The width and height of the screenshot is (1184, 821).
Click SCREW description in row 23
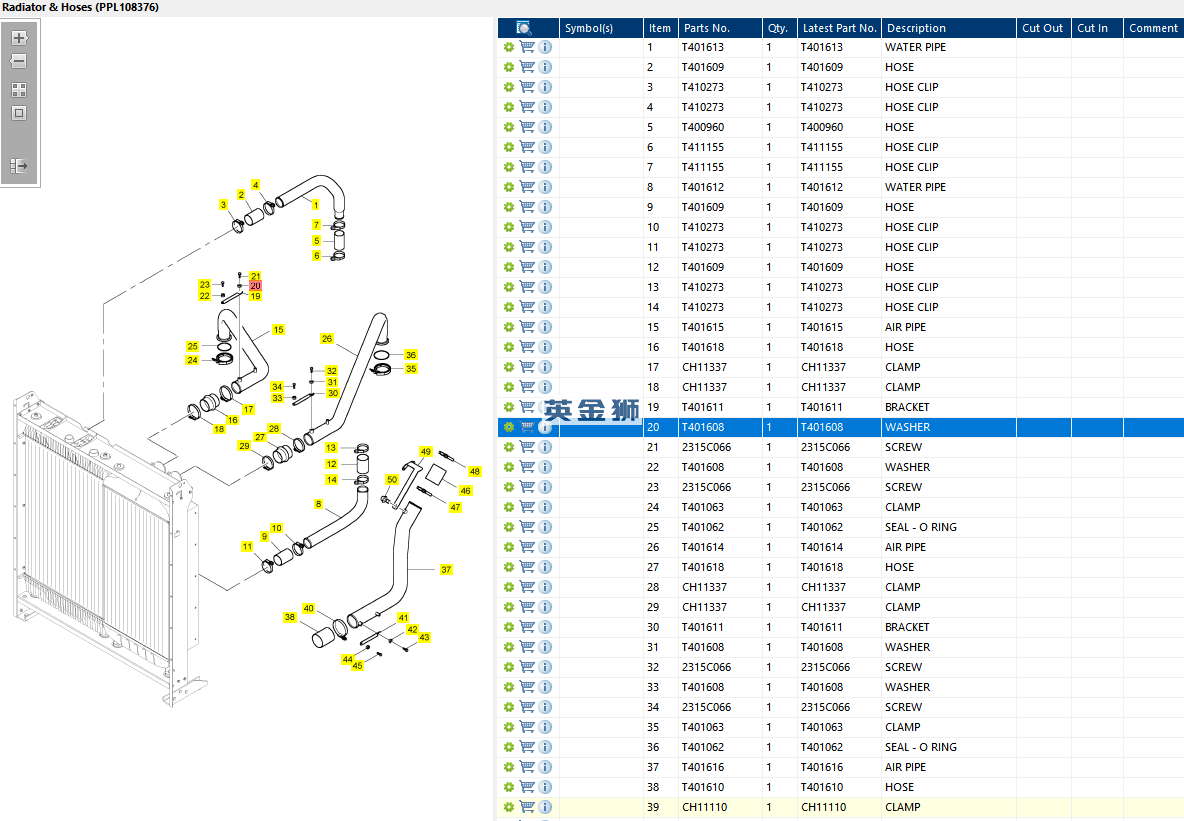click(x=903, y=487)
